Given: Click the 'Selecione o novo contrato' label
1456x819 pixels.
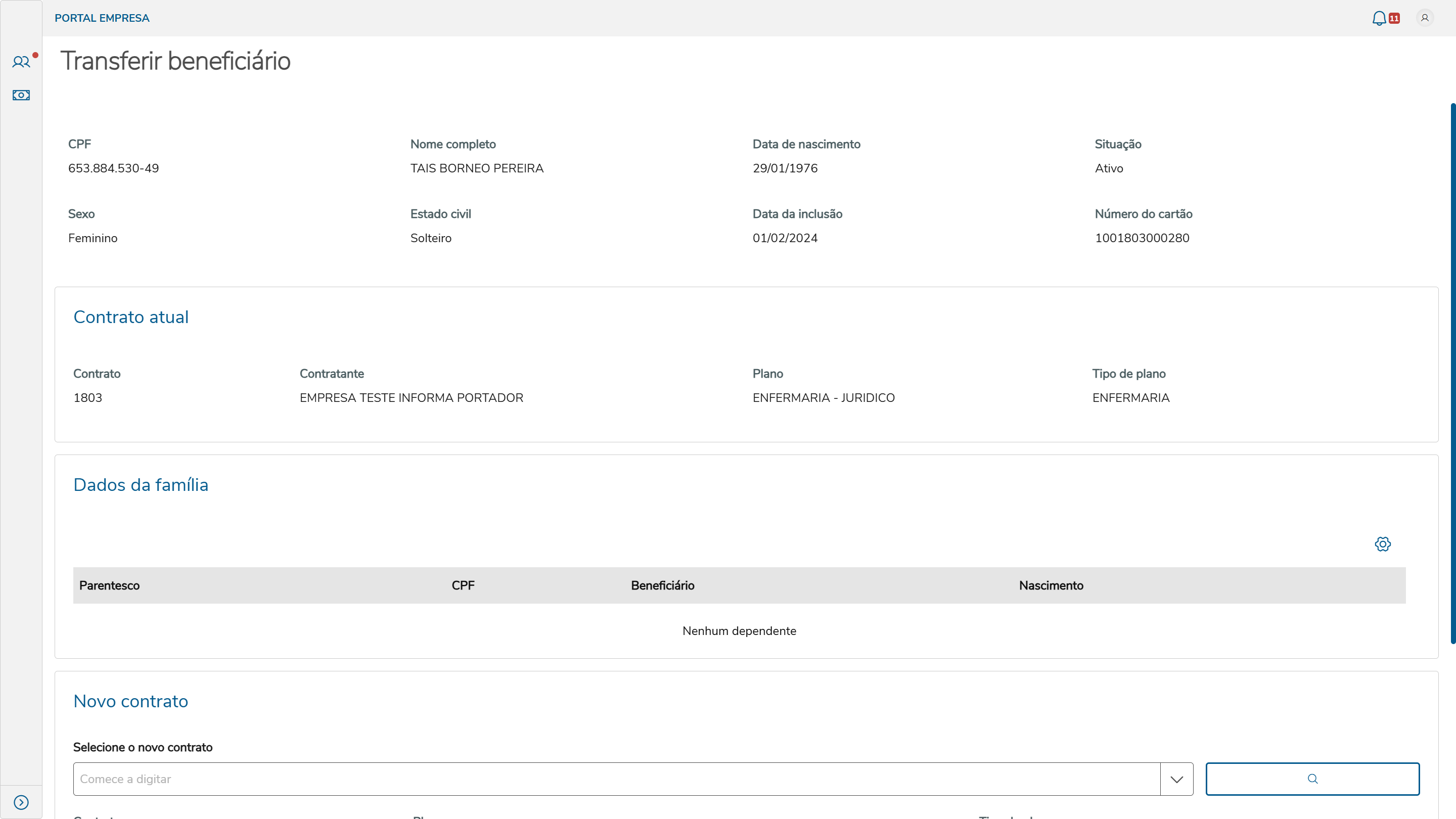Looking at the screenshot, I should [x=143, y=747].
